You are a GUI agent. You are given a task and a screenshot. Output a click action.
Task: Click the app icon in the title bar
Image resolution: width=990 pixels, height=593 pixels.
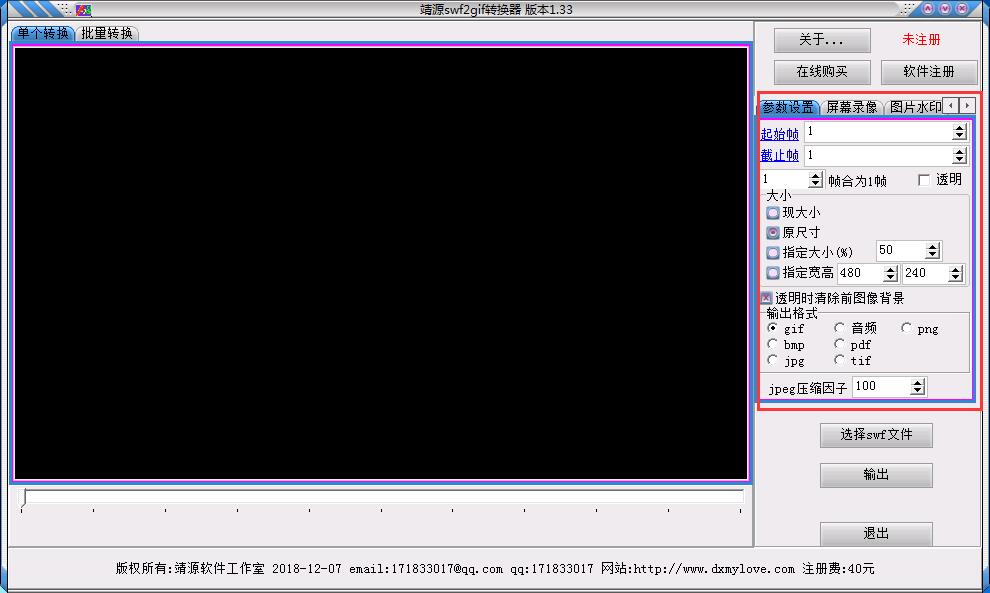[x=84, y=10]
